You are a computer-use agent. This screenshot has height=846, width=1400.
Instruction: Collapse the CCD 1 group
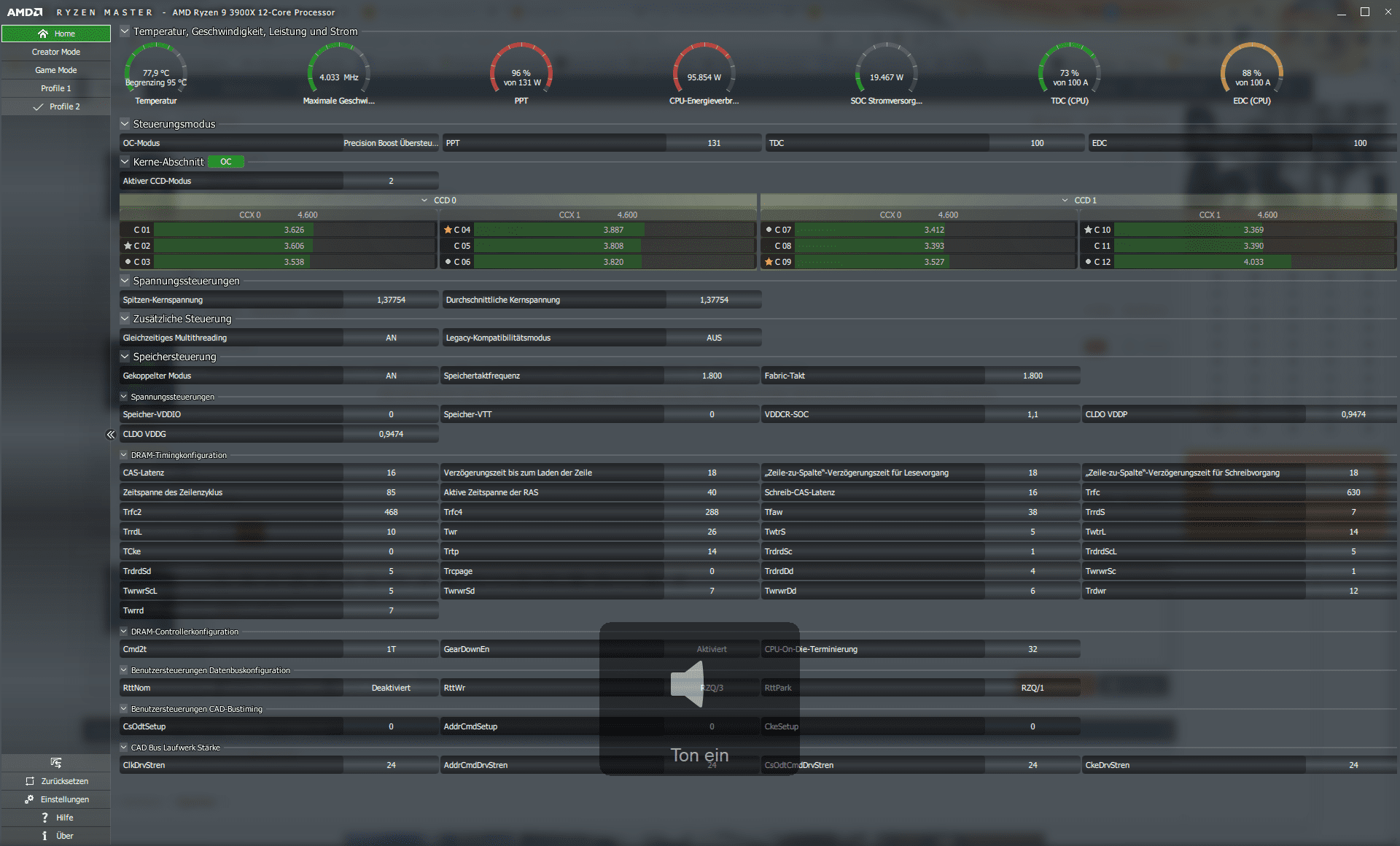pos(1065,201)
